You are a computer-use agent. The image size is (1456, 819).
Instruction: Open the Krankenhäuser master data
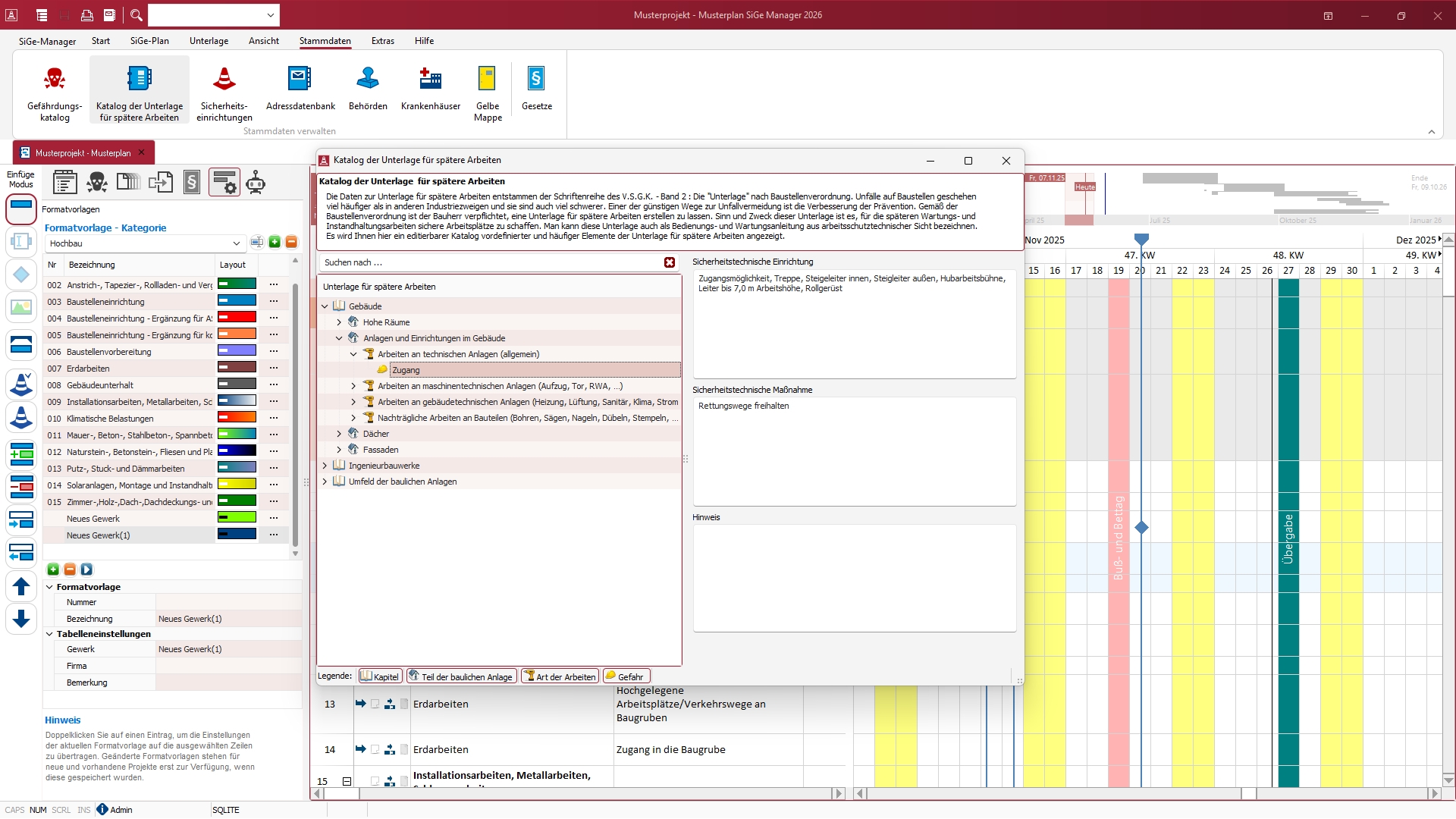click(x=430, y=90)
